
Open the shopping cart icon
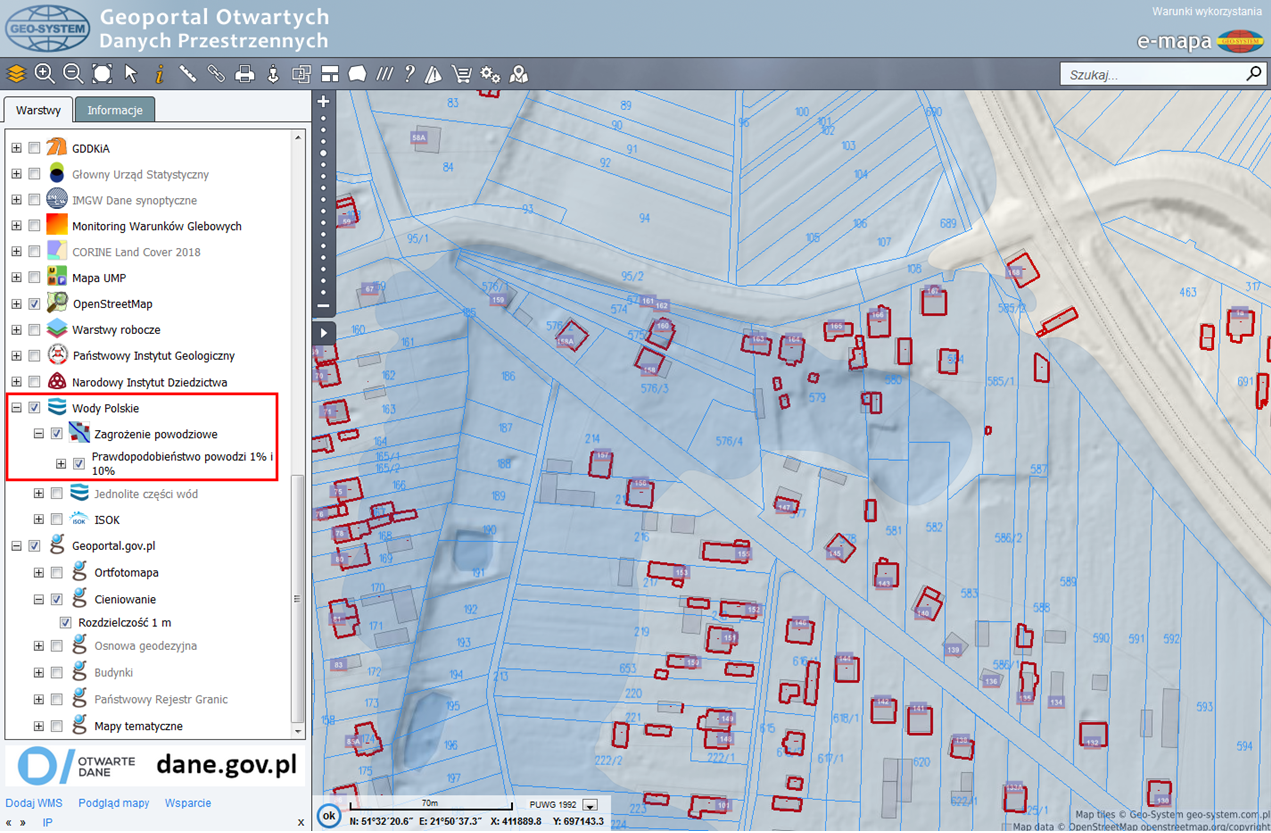coord(461,74)
